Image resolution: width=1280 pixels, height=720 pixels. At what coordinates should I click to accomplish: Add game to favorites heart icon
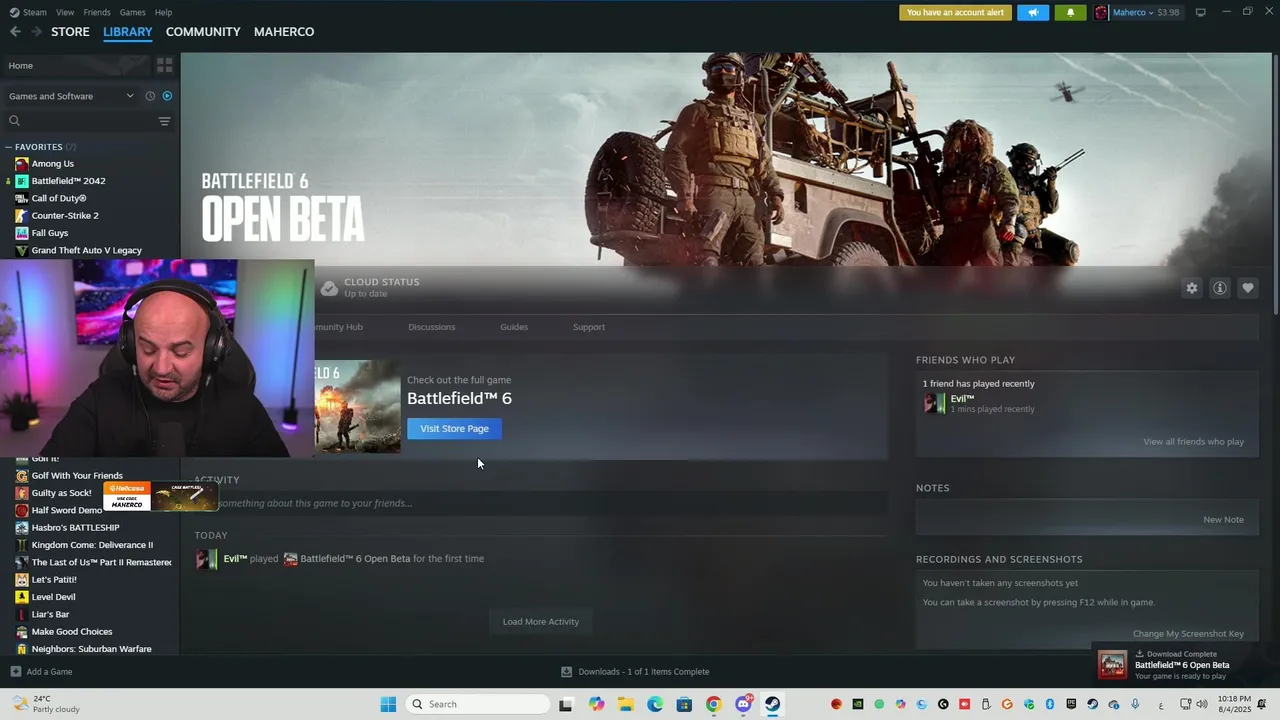pyautogui.click(x=1247, y=288)
